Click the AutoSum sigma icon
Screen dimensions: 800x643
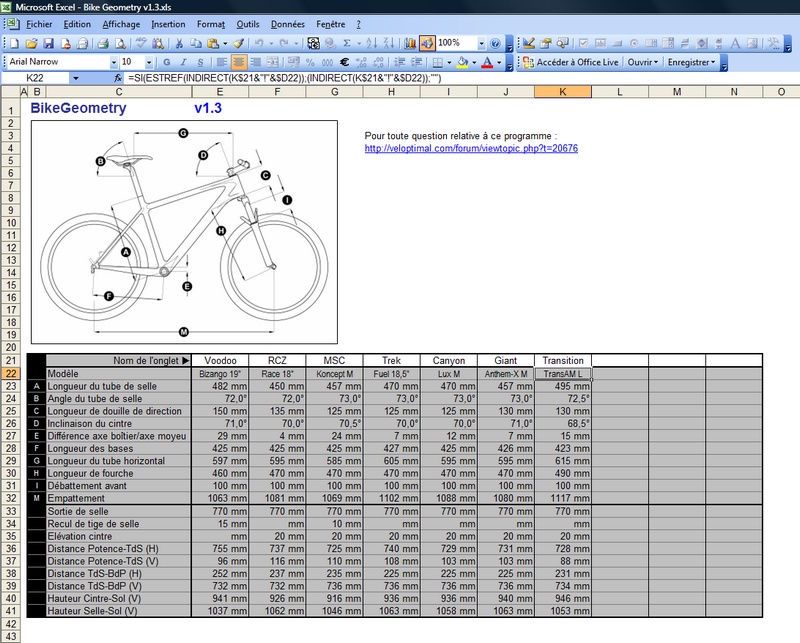coord(346,43)
